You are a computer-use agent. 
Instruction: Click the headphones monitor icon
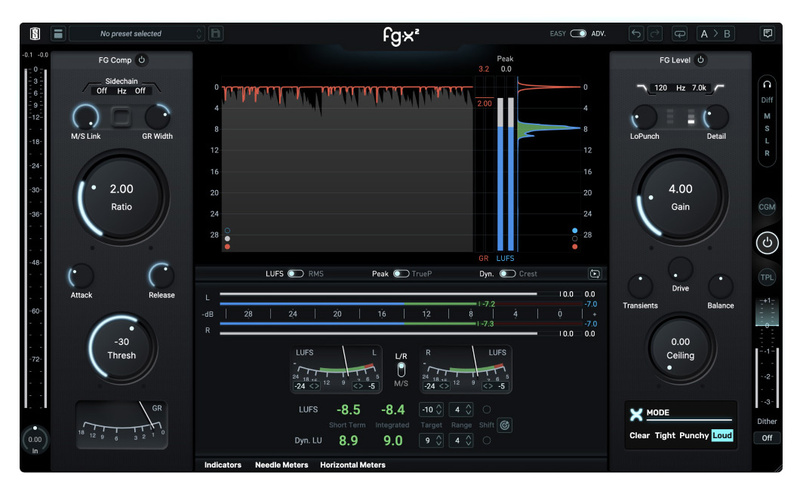coord(767,85)
